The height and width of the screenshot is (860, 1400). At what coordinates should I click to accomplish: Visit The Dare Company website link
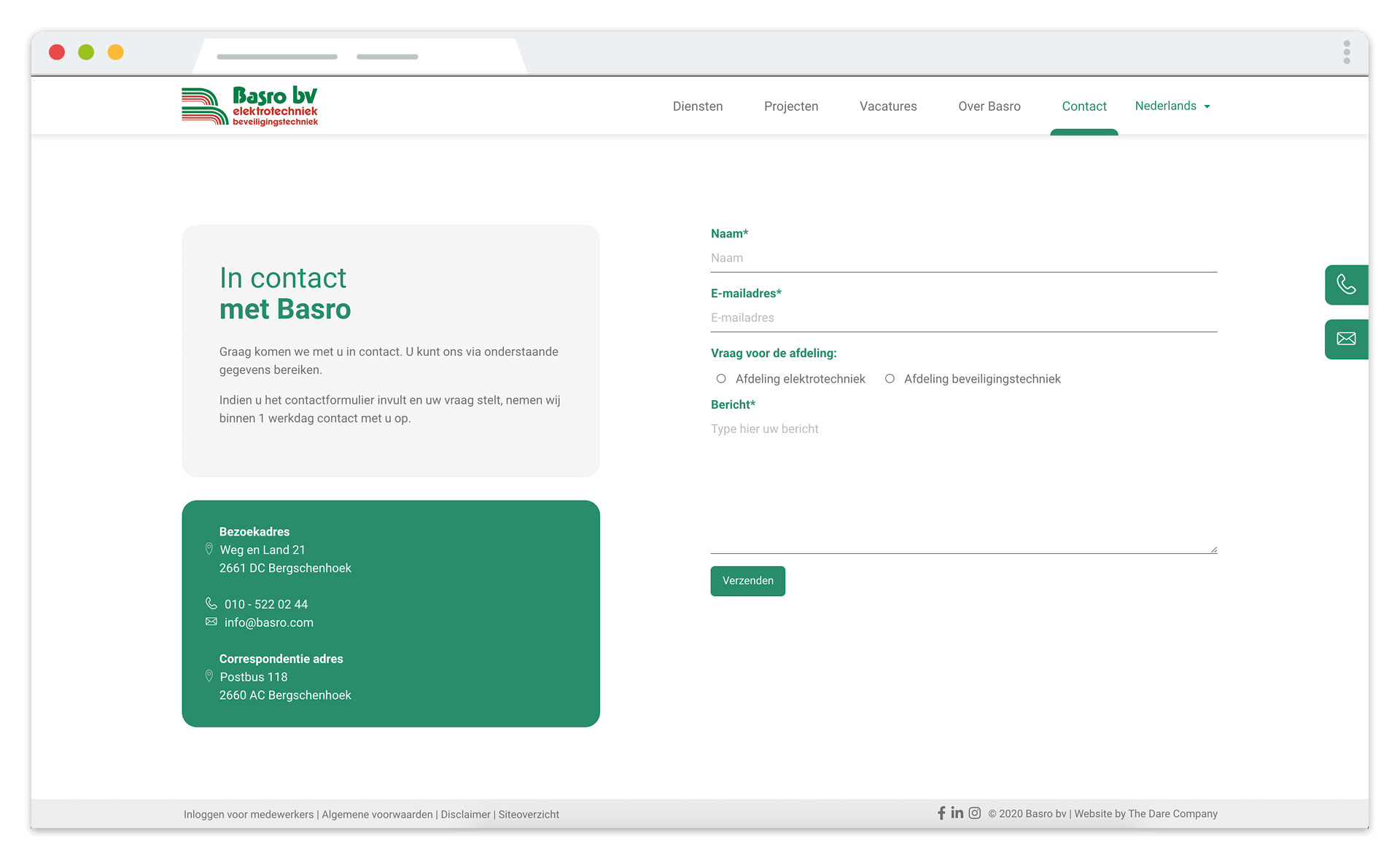(1172, 814)
